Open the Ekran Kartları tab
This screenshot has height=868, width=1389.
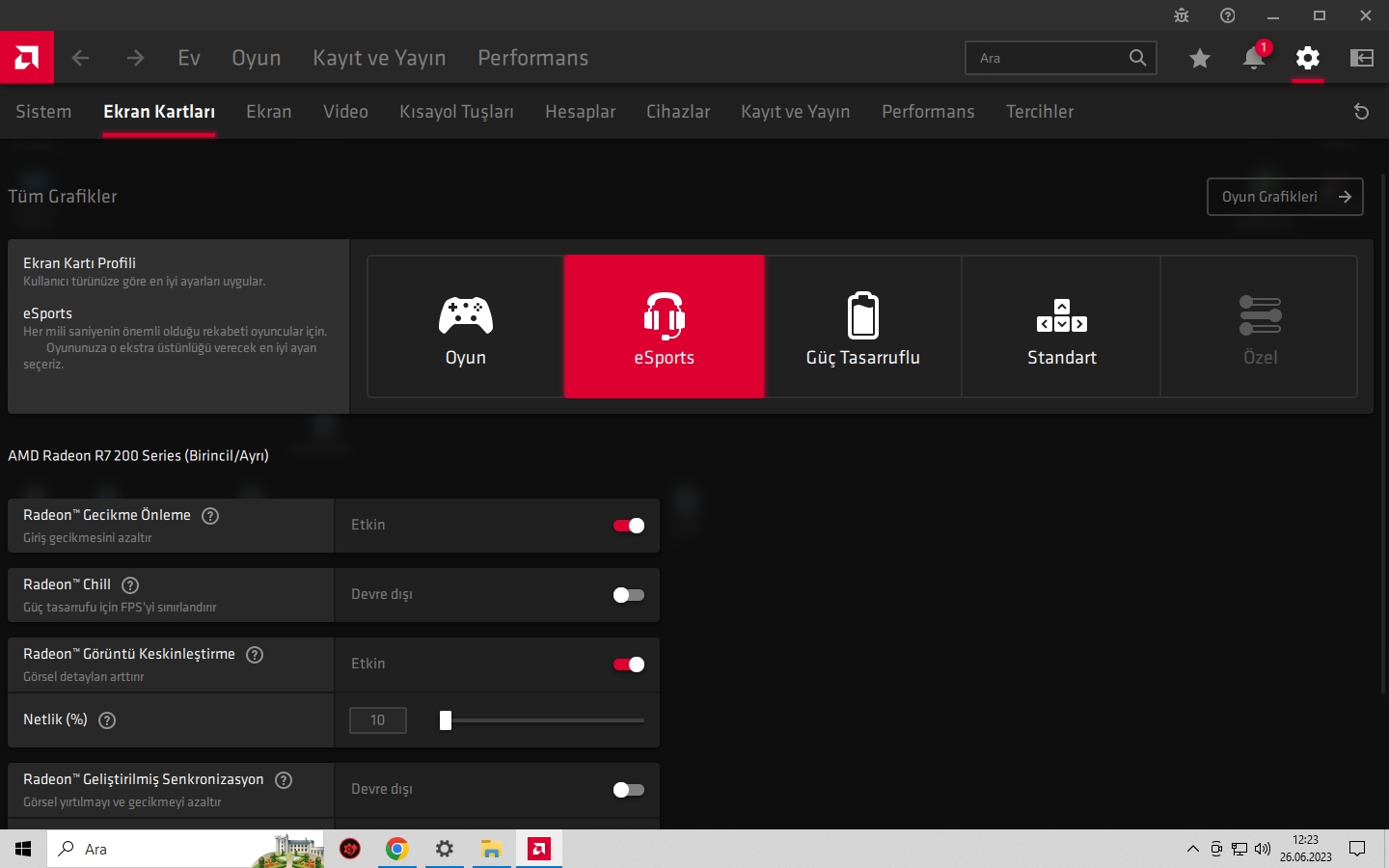click(x=159, y=112)
